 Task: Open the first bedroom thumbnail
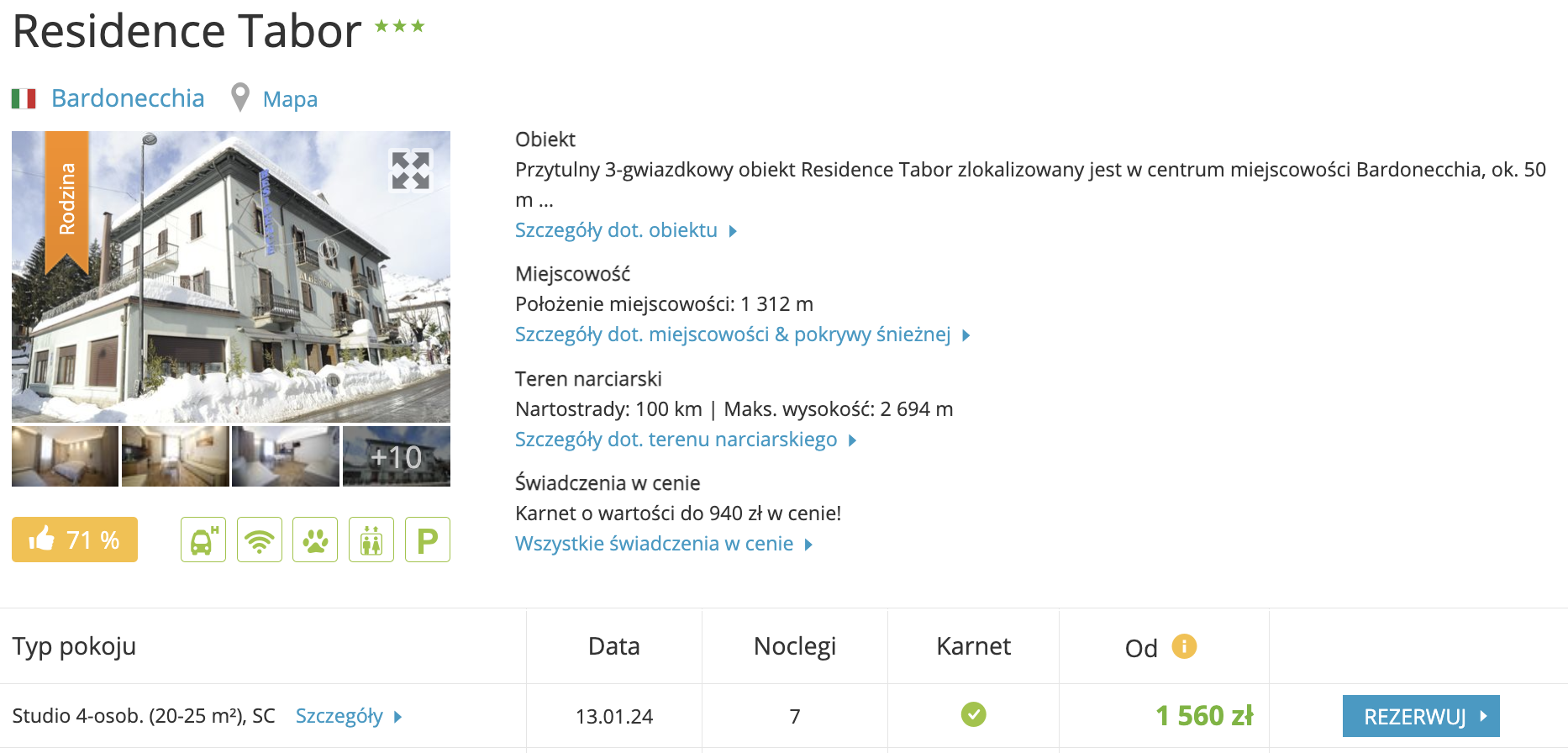click(x=65, y=456)
